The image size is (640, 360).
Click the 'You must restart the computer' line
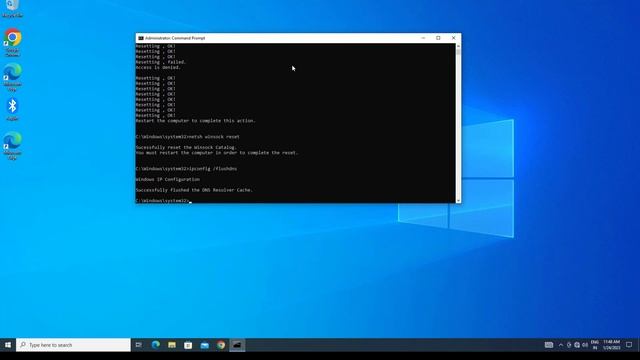(x=217, y=153)
